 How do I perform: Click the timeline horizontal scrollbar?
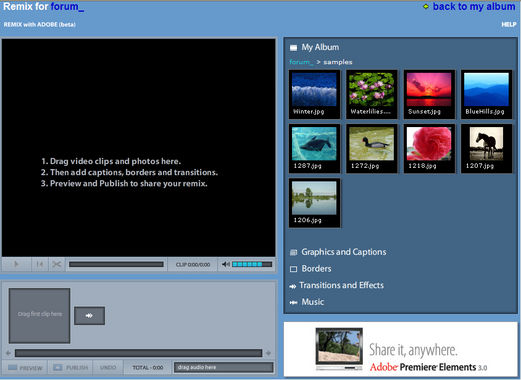[x=138, y=353]
